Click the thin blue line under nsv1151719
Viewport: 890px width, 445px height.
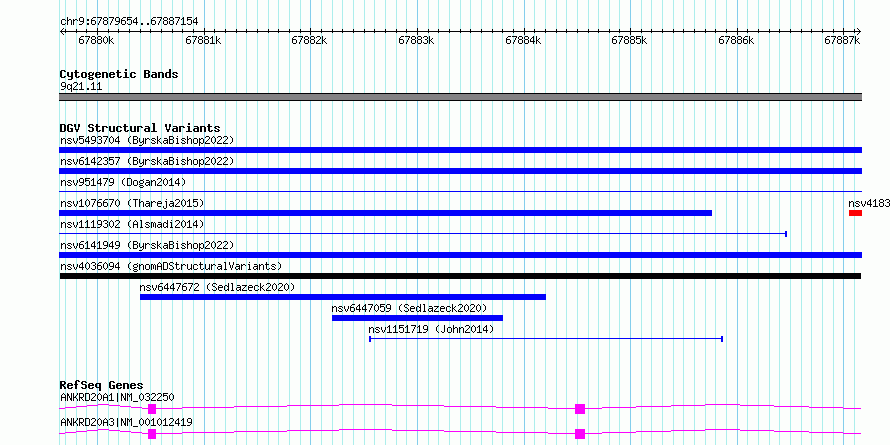[546, 339]
